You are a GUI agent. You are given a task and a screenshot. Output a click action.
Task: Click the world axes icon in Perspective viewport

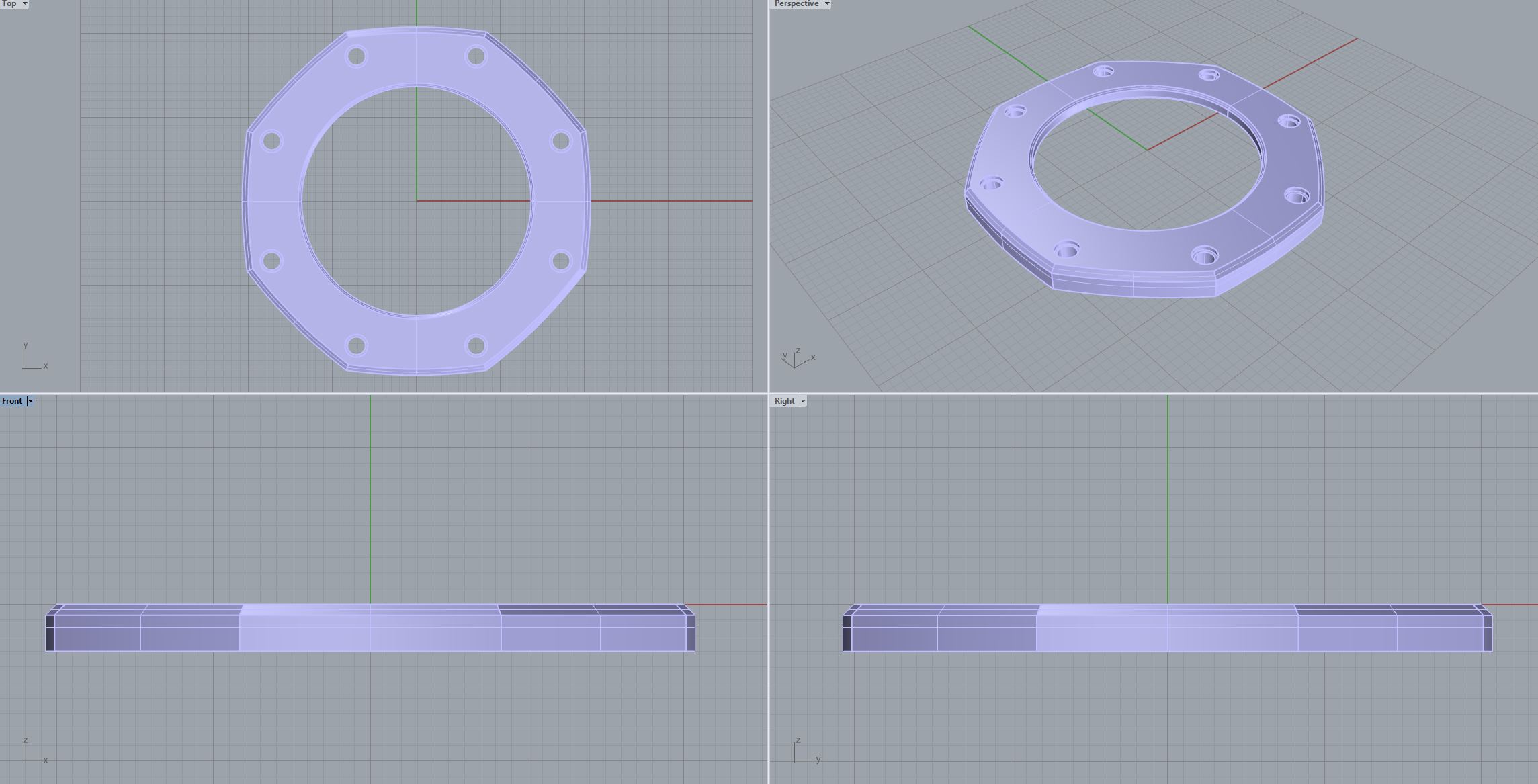coord(797,358)
